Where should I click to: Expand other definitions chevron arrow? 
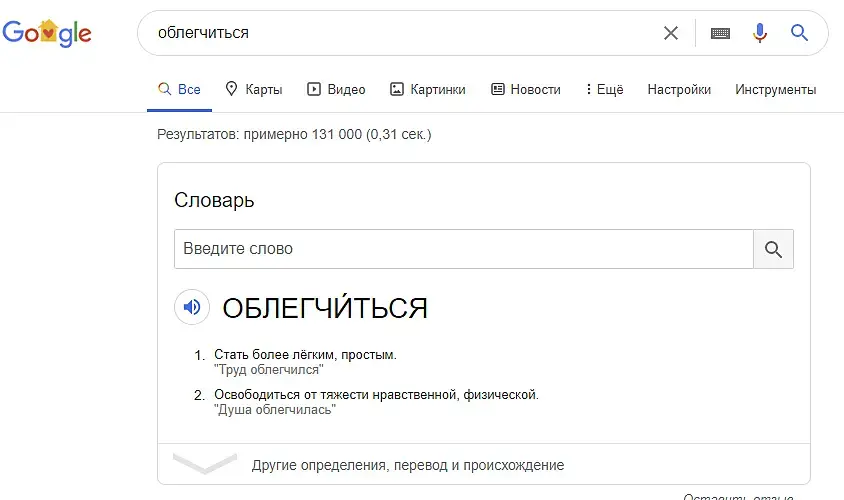pyautogui.click(x=204, y=464)
